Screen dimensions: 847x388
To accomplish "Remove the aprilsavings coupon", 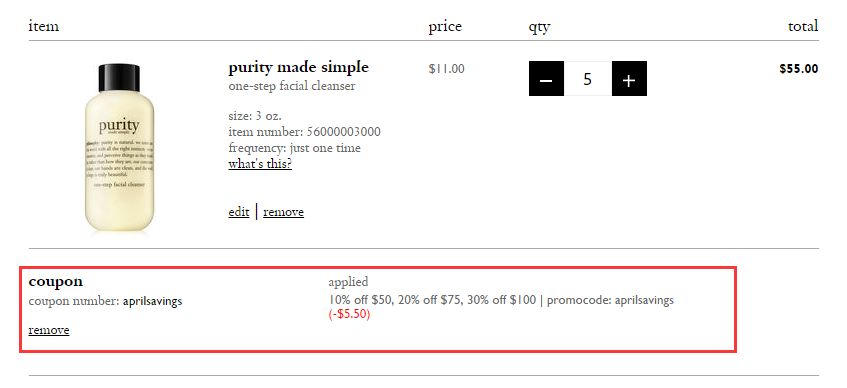I will coord(49,330).
